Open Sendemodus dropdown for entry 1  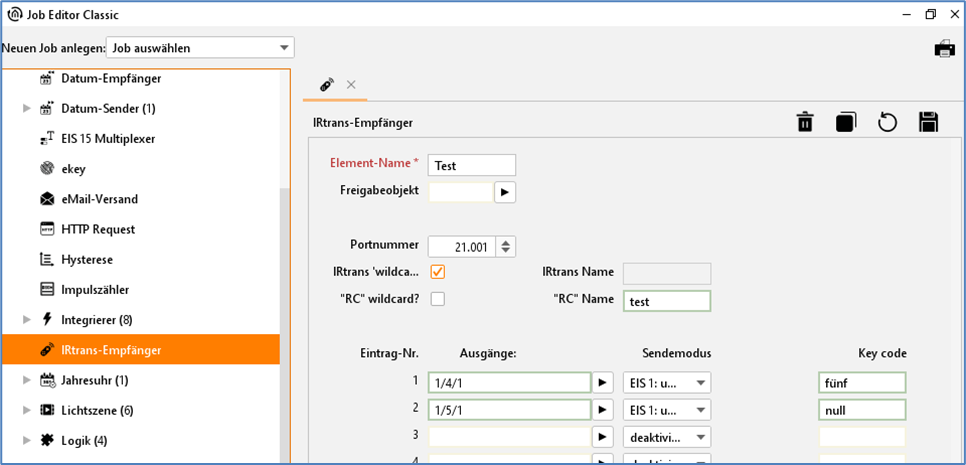[x=667, y=382]
